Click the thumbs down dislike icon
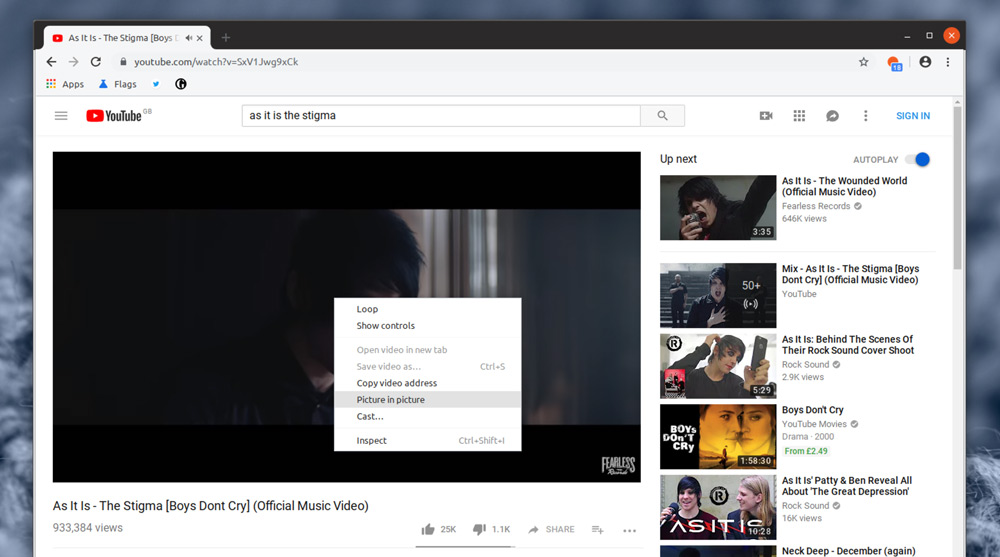Viewport: 1000px width, 557px height. pyautogui.click(x=479, y=529)
